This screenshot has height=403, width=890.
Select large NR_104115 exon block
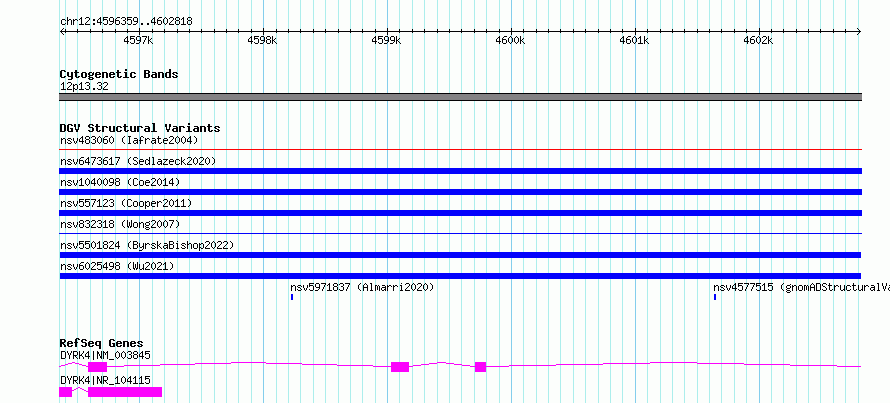pyautogui.click(x=125, y=392)
